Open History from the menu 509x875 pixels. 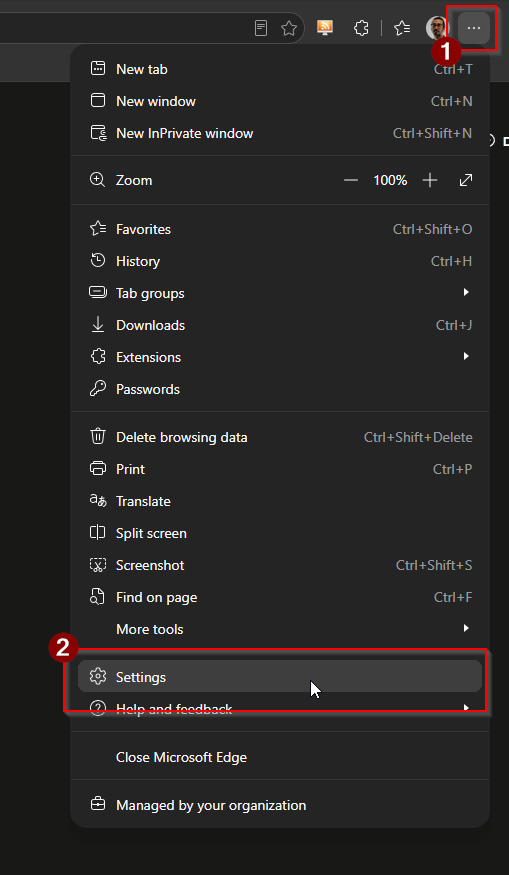click(x=280, y=261)
